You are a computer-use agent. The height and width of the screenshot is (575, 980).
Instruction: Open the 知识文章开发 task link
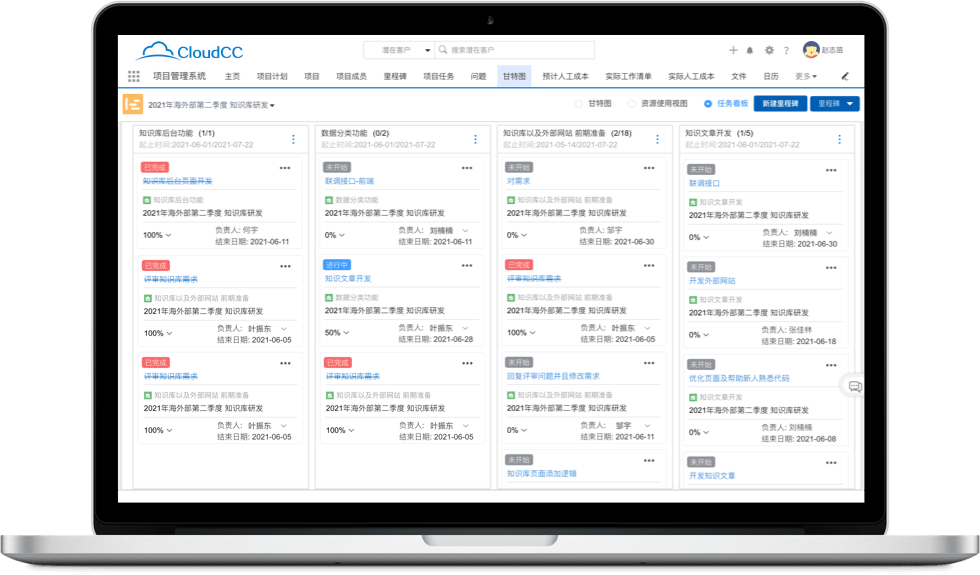(x=348, y=278)
